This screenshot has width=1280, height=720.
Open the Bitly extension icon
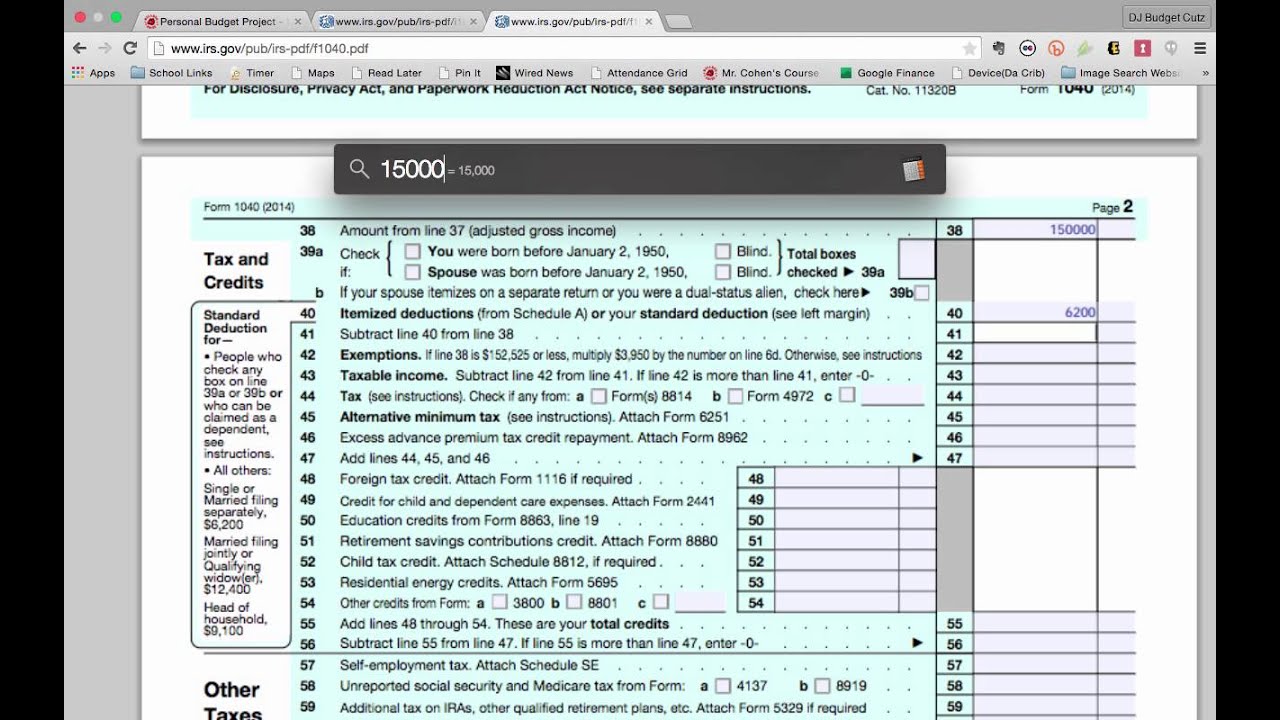click(x=1056, y=48)
